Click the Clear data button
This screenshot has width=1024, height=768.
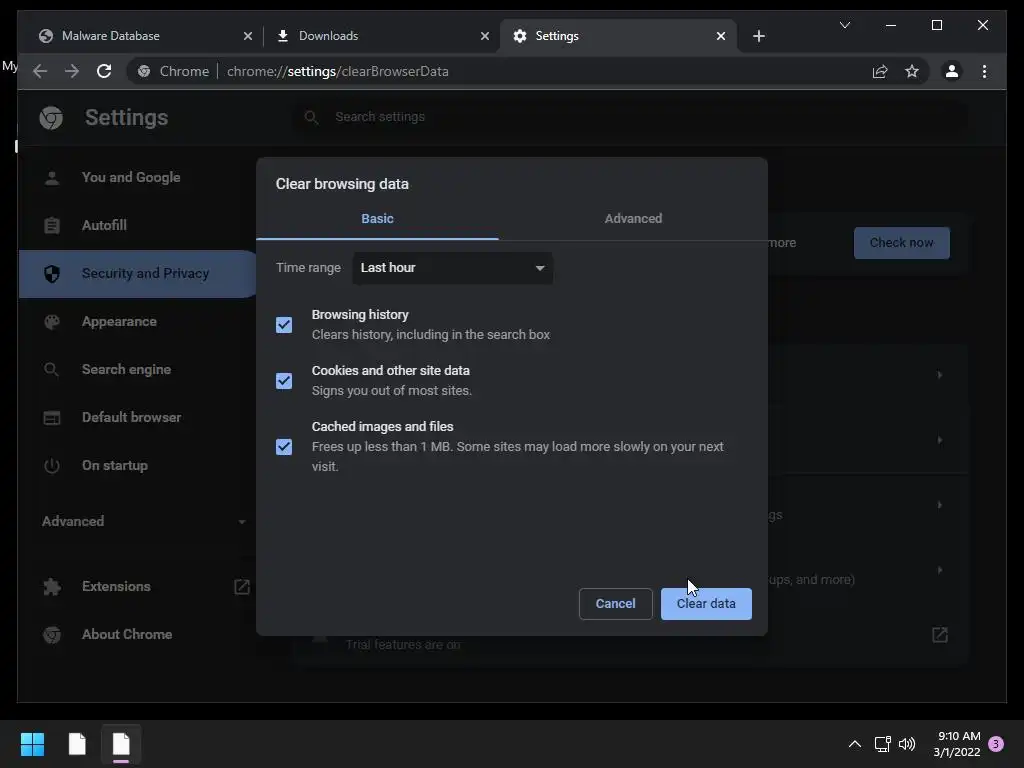[x=706, y=604]
